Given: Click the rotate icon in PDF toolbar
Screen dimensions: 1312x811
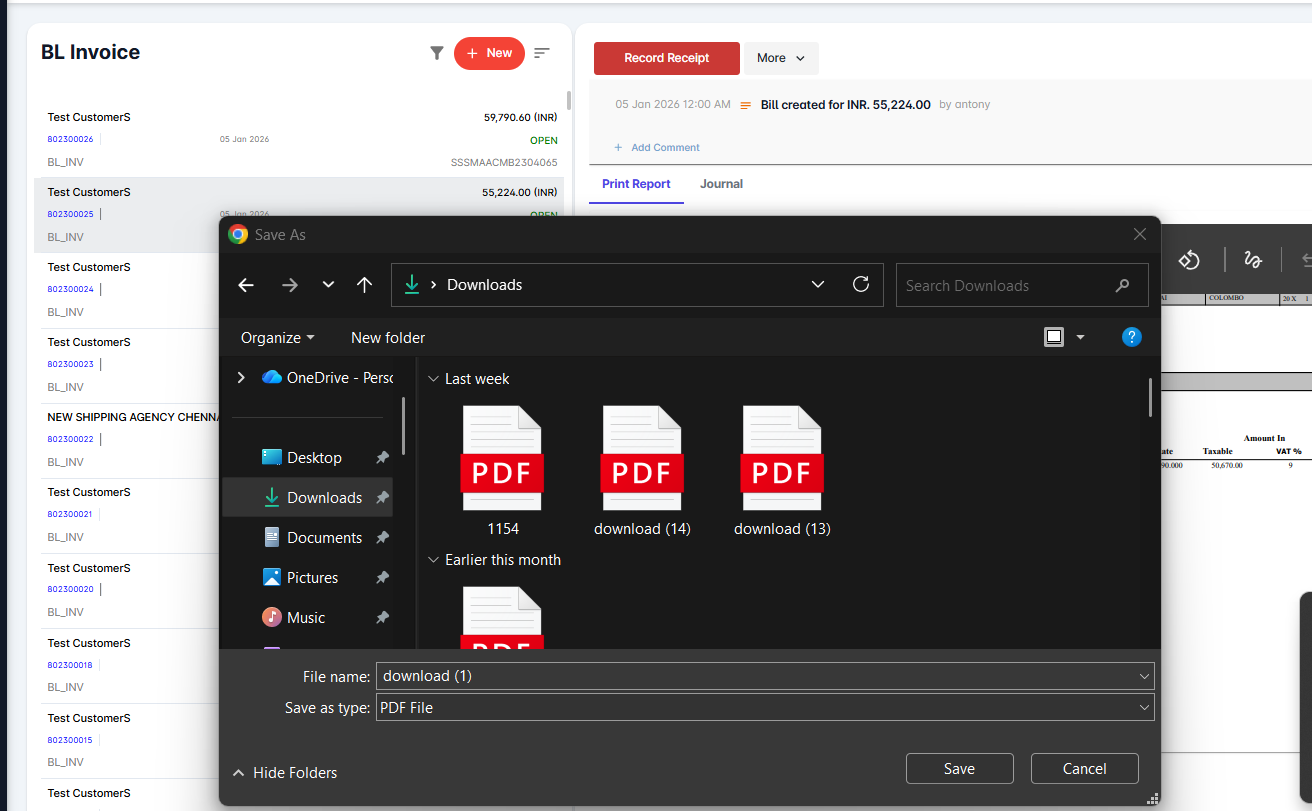Looking at the screenshot, I should coord(1188,260).
